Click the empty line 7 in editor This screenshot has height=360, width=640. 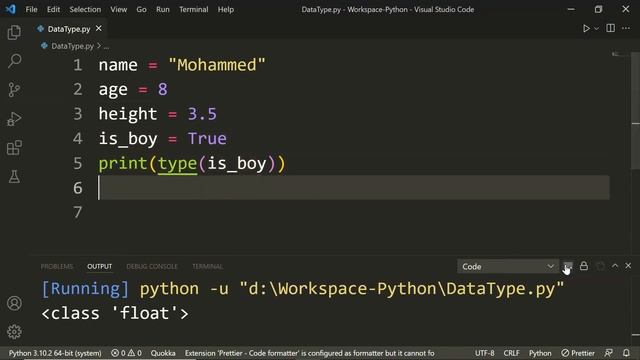[x=353, y=212]
